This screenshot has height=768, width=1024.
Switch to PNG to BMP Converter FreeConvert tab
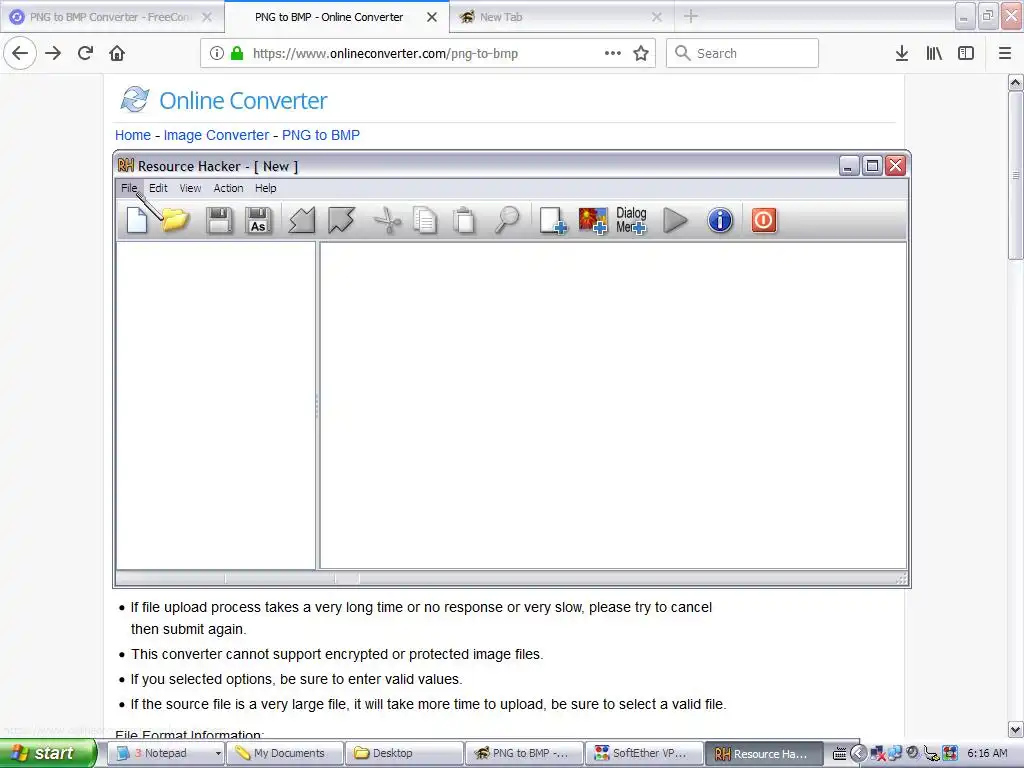[x=111, y=17]
